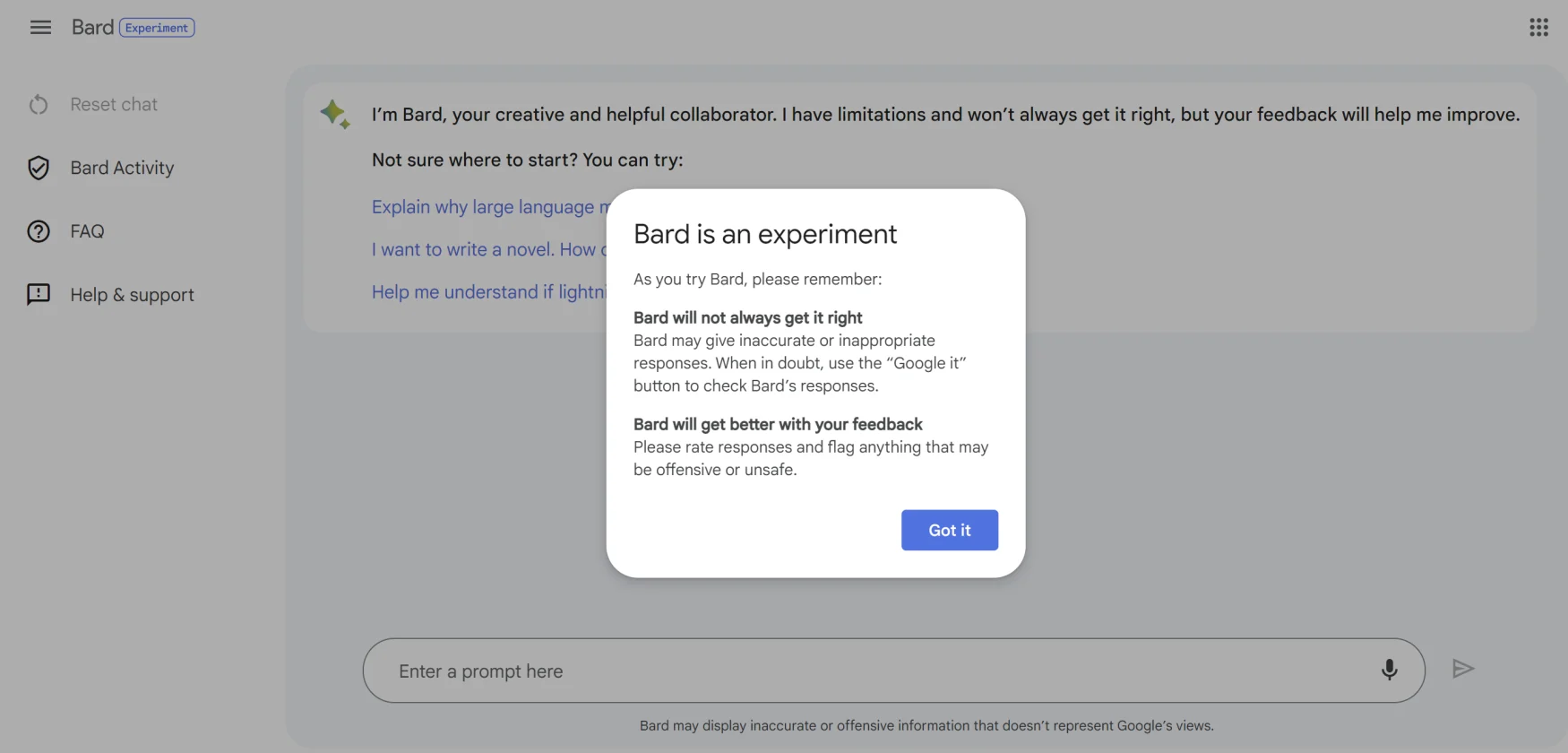Click 'Bard will get better with your feedback' text

point(778,424)
